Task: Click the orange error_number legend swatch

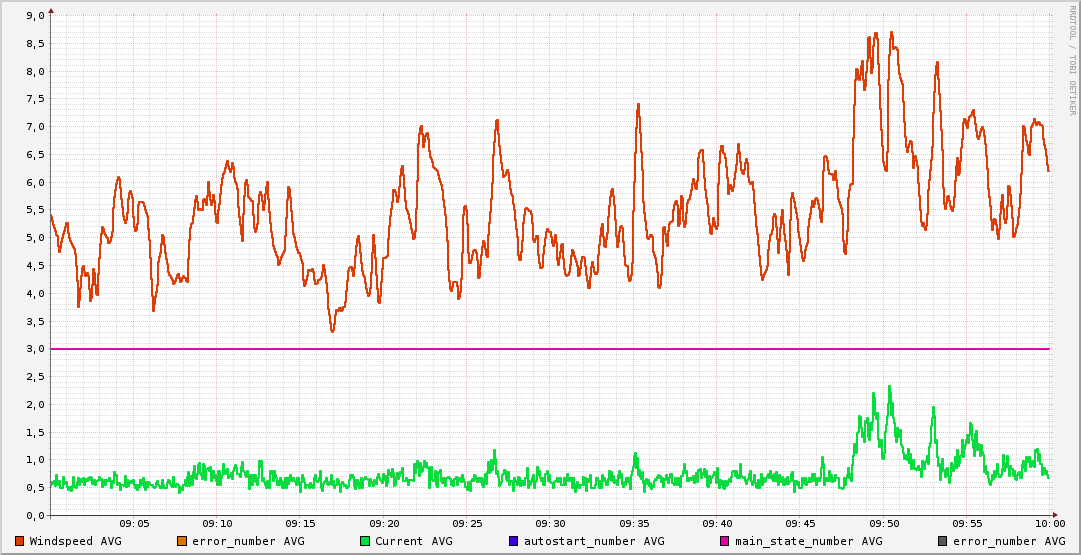Action: pyautogui.click(x=182, y=541)
